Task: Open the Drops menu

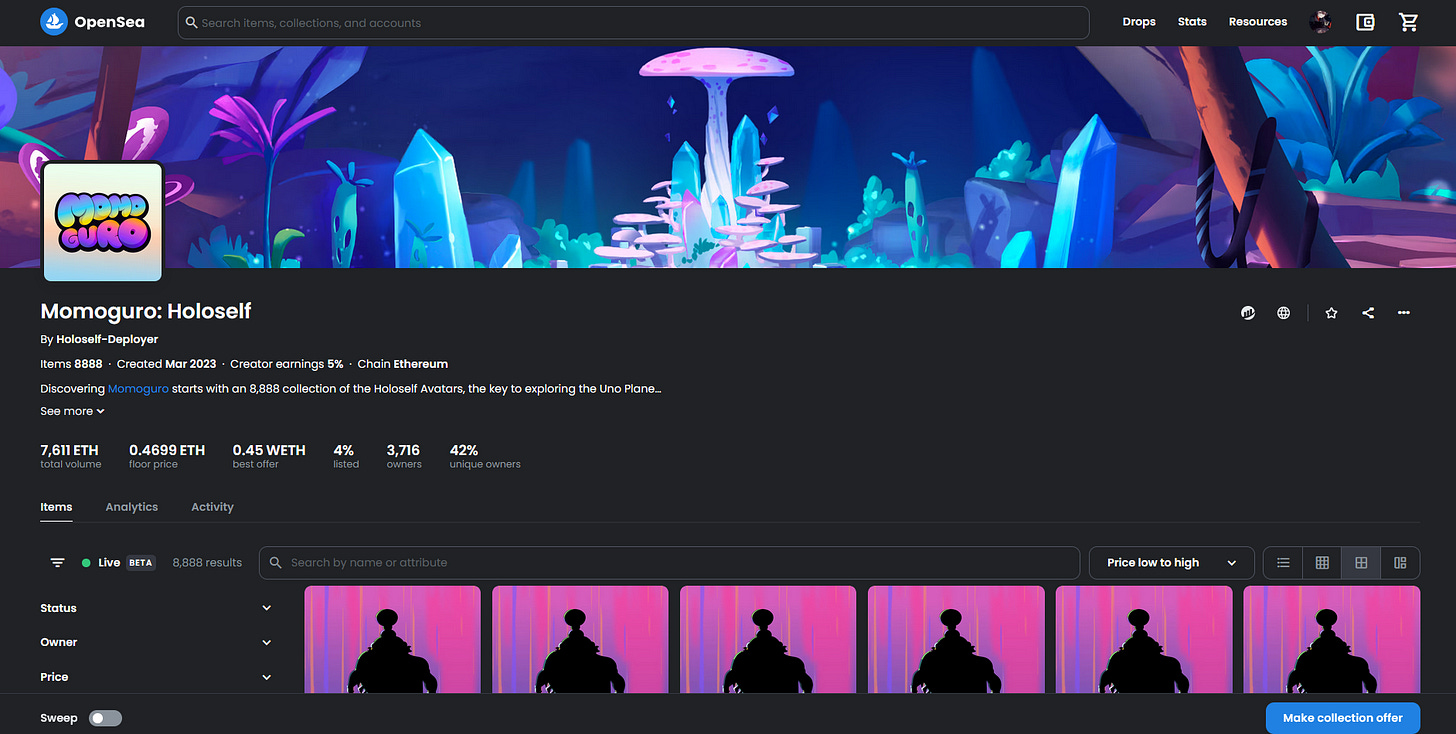Action: pos(1139,22)
